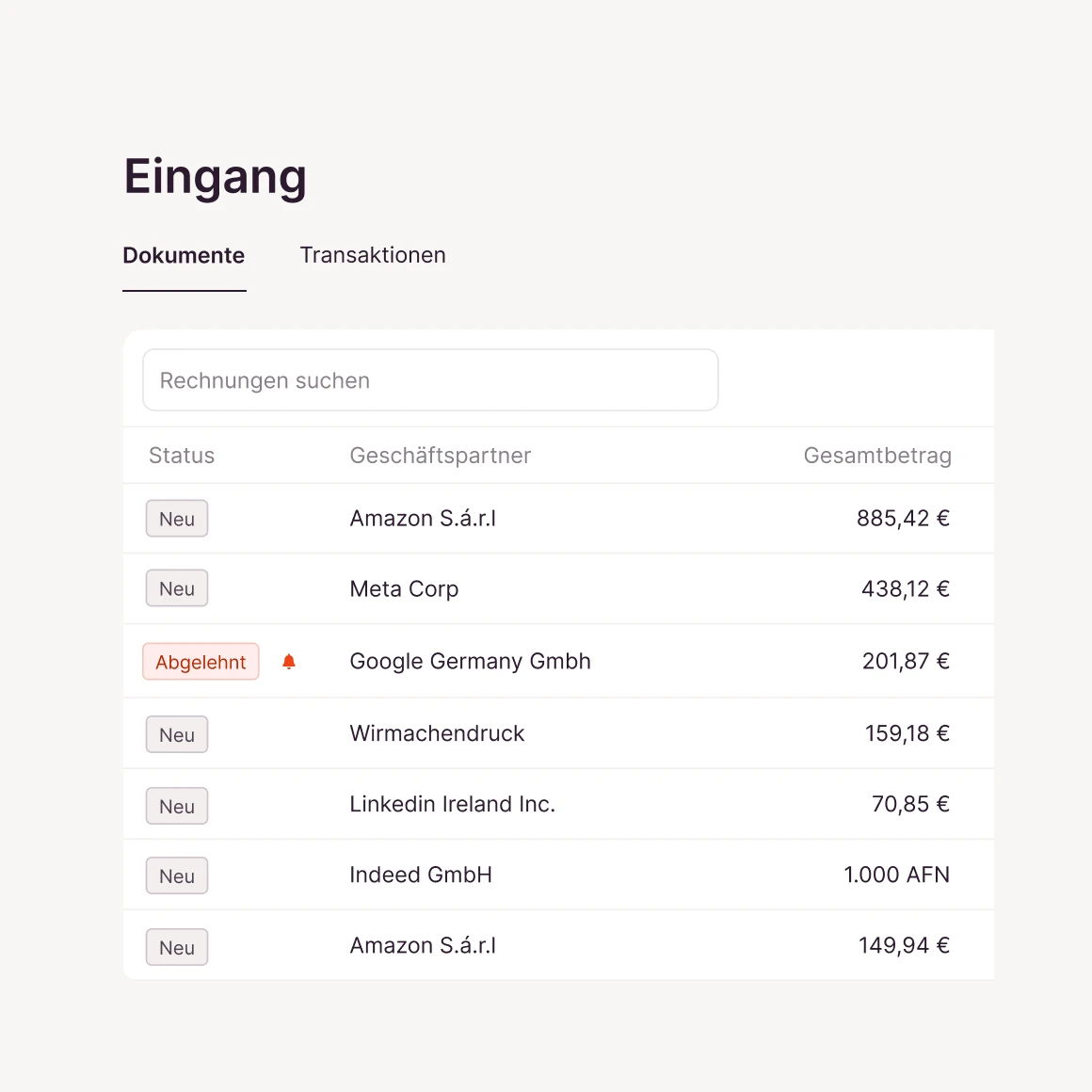
Task: Click the 885,42 € amount
Action: 903,519
